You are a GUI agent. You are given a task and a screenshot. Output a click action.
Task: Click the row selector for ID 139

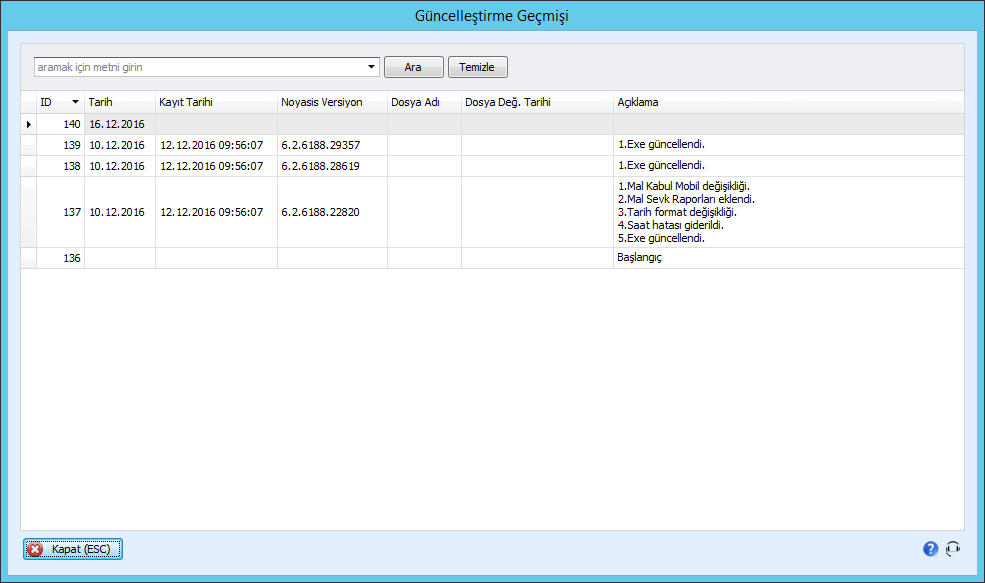click(x=28, y=145)
